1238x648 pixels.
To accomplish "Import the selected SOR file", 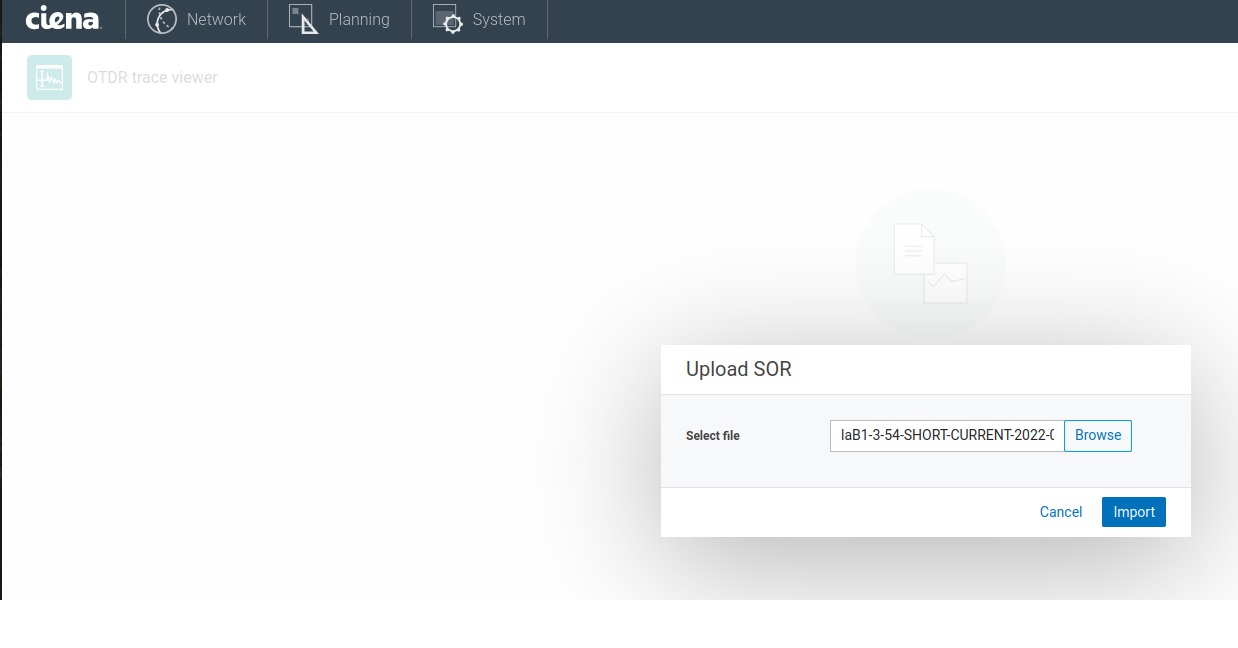I will [x=1133, y=512].
